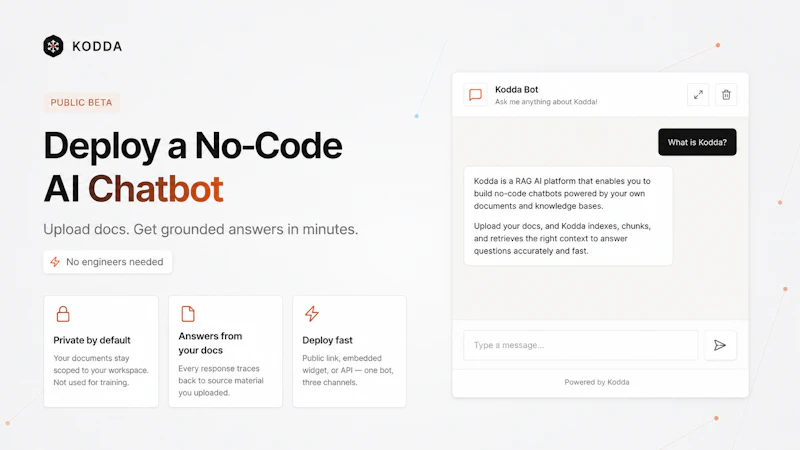Click the chat bubble icon in Kodda Bot header

476,95
